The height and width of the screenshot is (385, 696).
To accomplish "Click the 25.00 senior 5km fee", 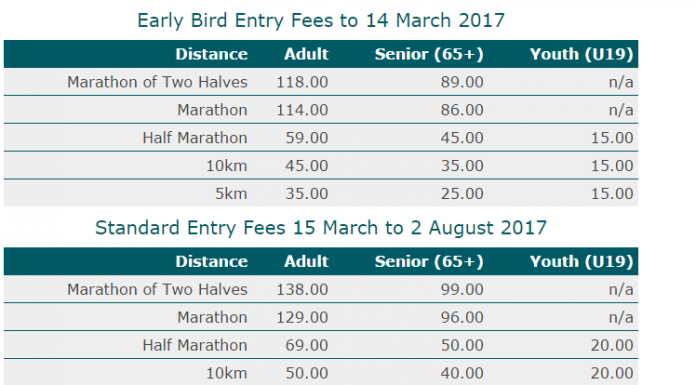I will 462,194.
